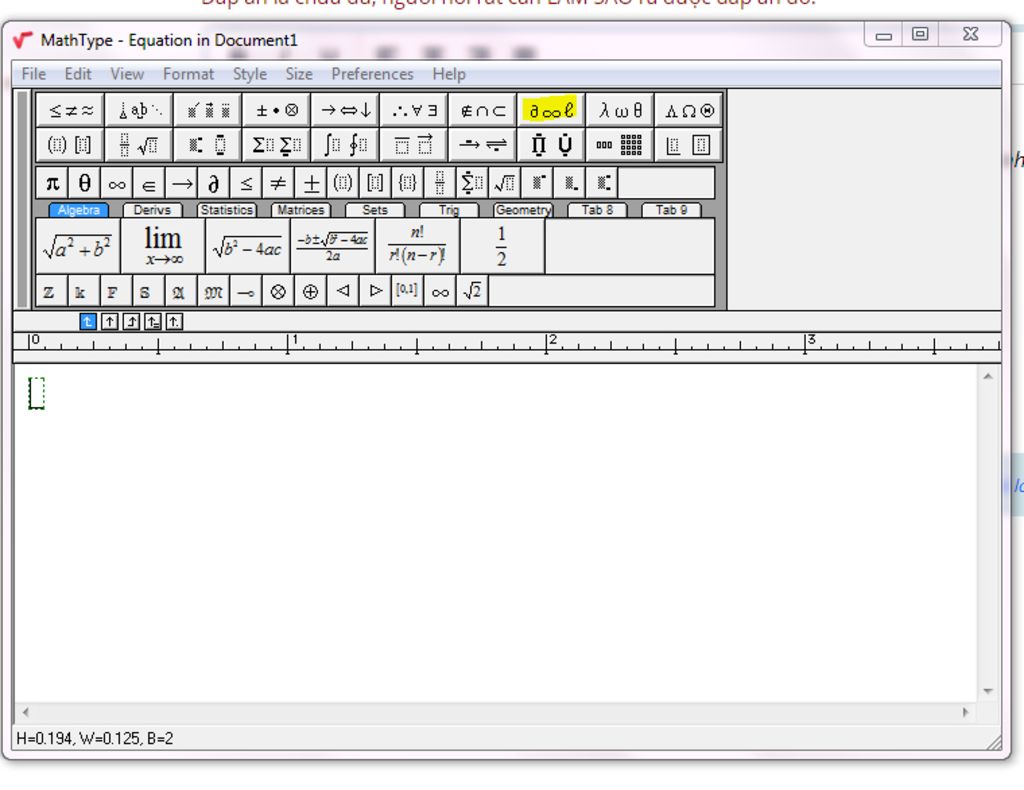Insert the one-half fraction expression

[x=502, y=246]
